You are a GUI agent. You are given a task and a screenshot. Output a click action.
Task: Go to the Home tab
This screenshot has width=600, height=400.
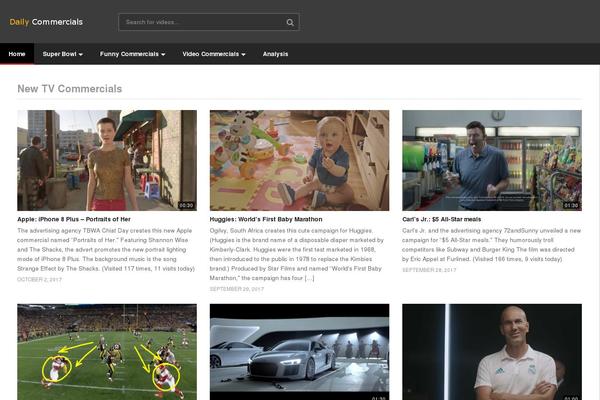17,54
